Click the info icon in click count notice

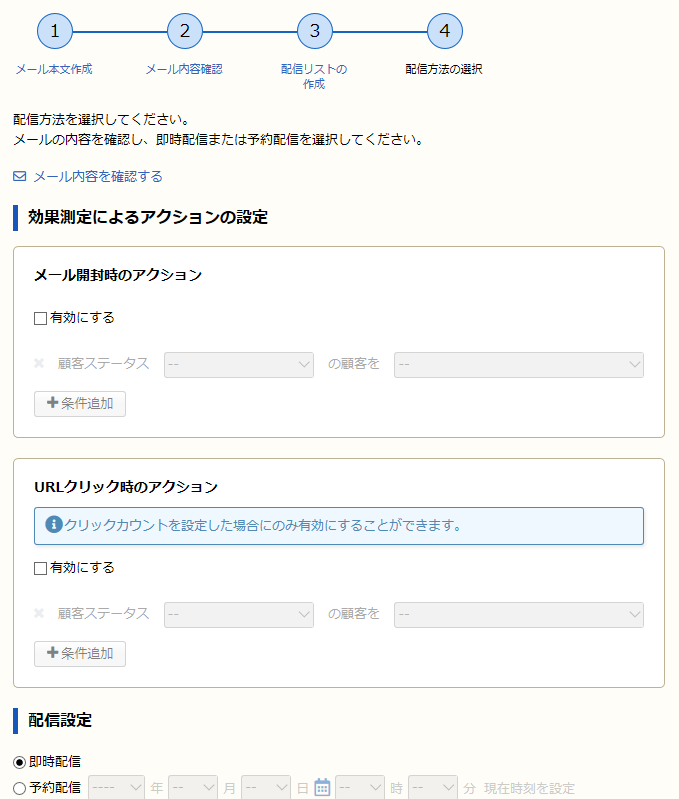click(53, 524)
